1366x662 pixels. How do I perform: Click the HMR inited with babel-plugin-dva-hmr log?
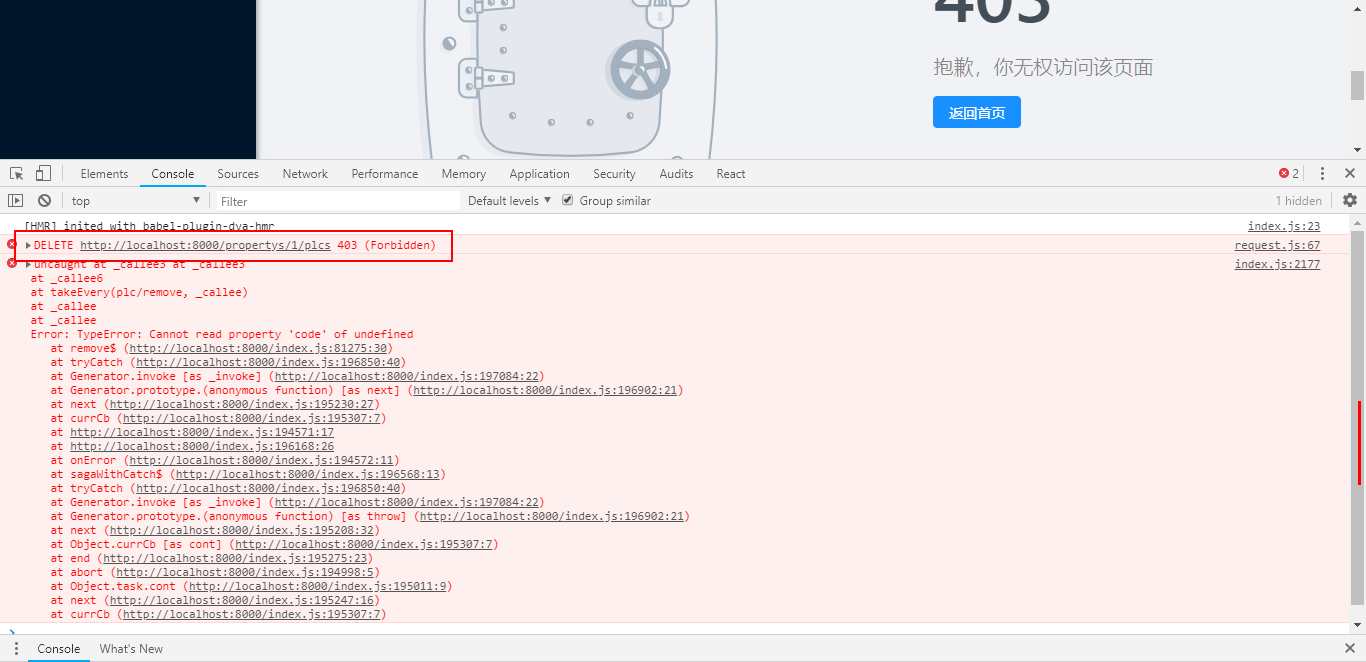[x=149, y=226]
